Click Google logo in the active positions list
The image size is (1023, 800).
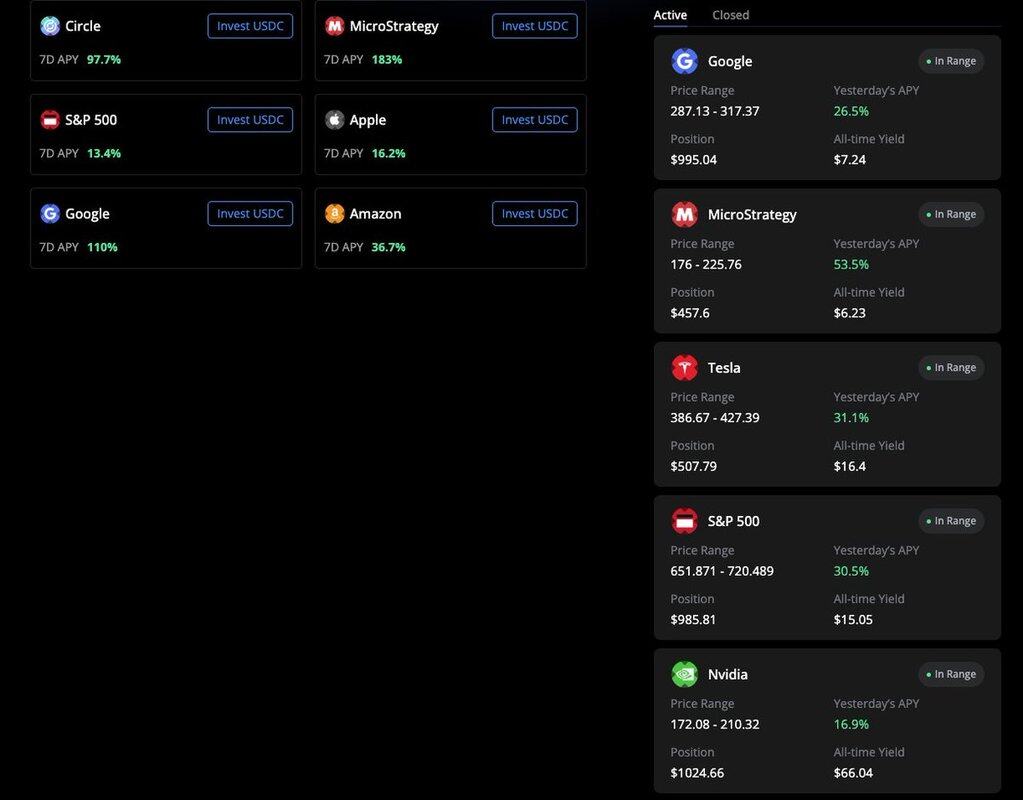point(684,61)
